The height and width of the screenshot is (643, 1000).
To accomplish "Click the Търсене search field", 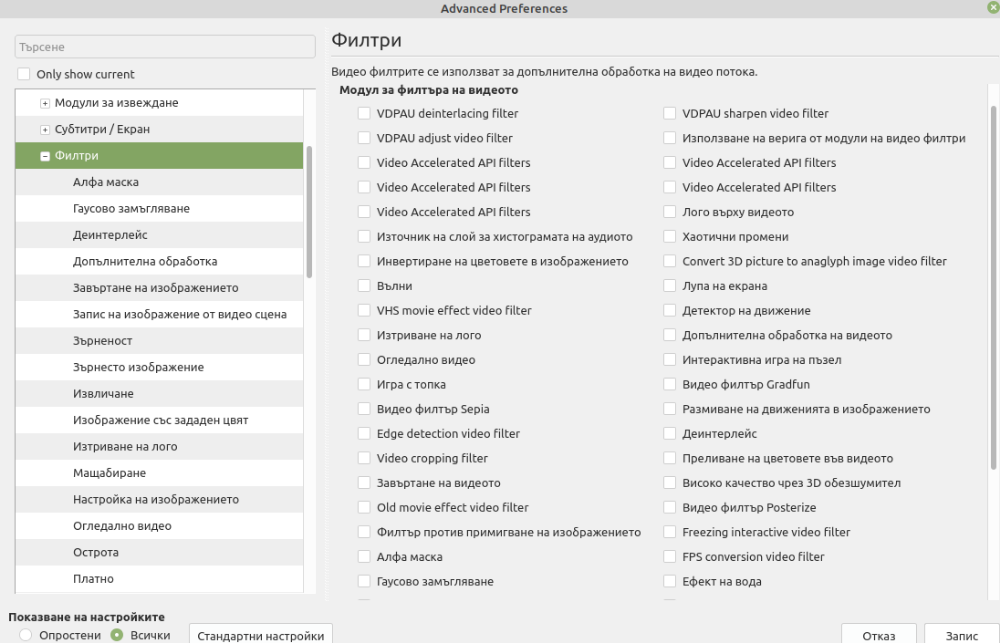I will (x=165, y=47).
